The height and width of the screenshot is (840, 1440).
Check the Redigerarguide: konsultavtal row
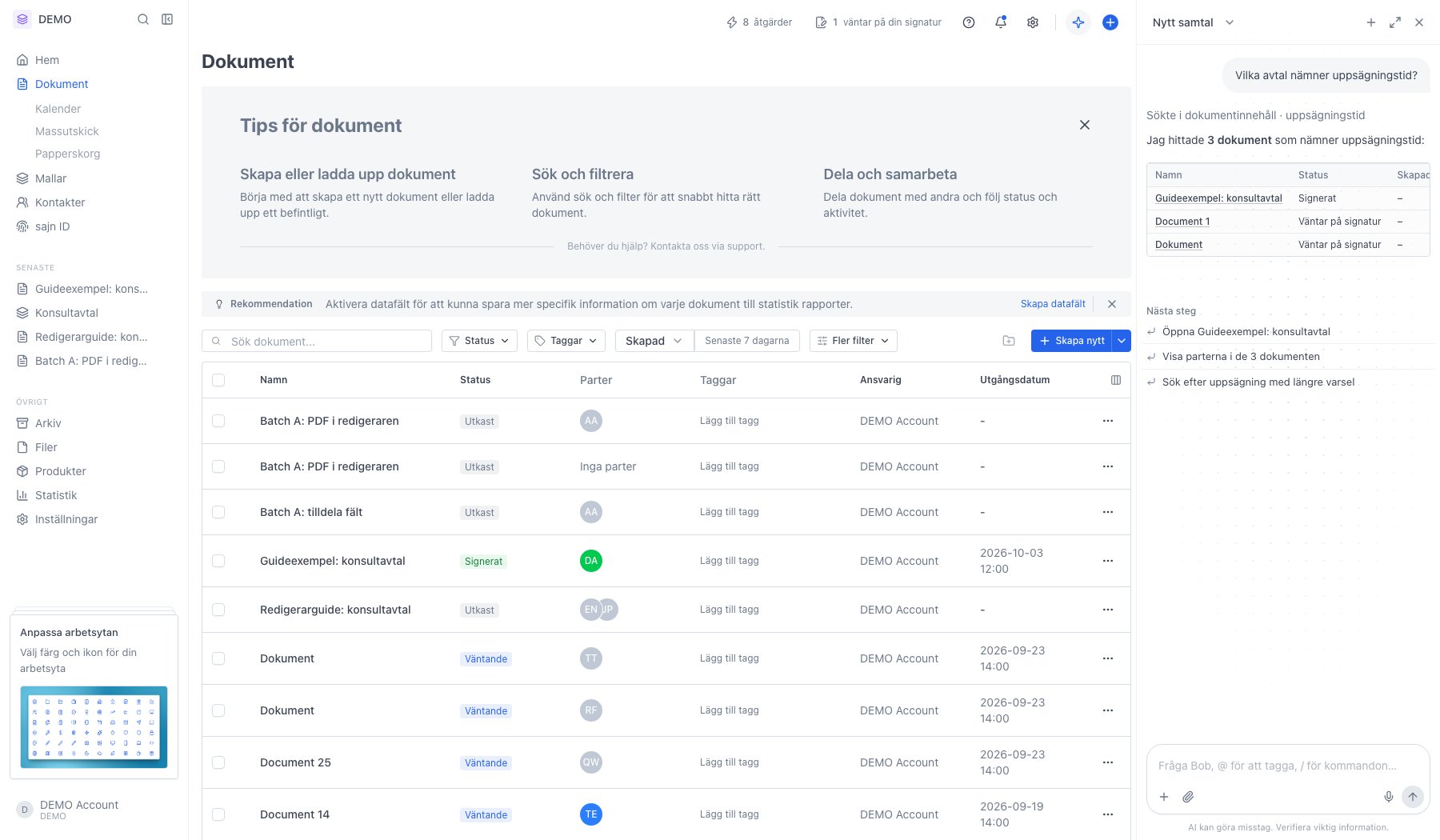pyautogui.click(x=218, y=610)
